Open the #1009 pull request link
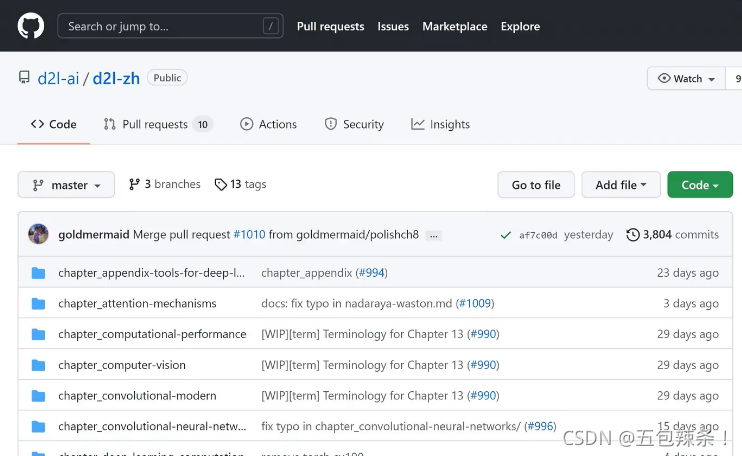This screenshot has height=456, width=742. pos(475,303)
